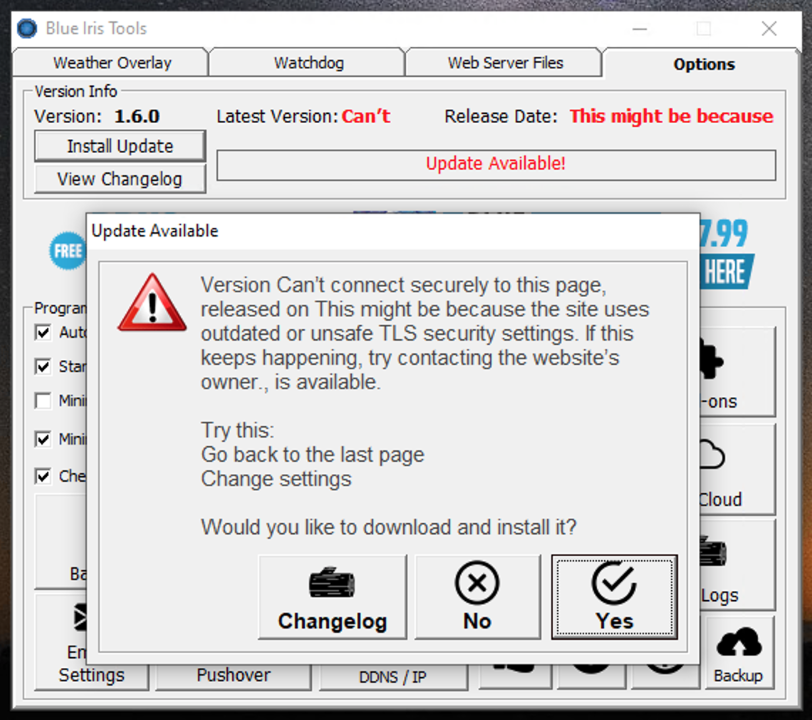
Task: Click the Backup cloud icon button
Action: point(738,653)
